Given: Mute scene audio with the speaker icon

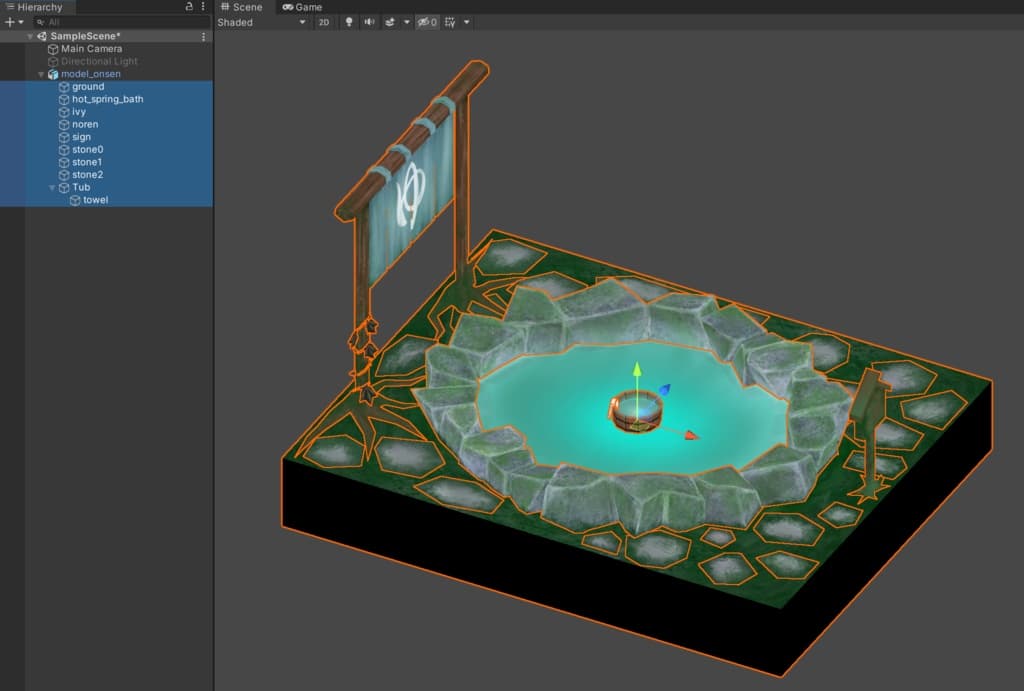Looking at the screenshot, I should click(x=369, y=22).
